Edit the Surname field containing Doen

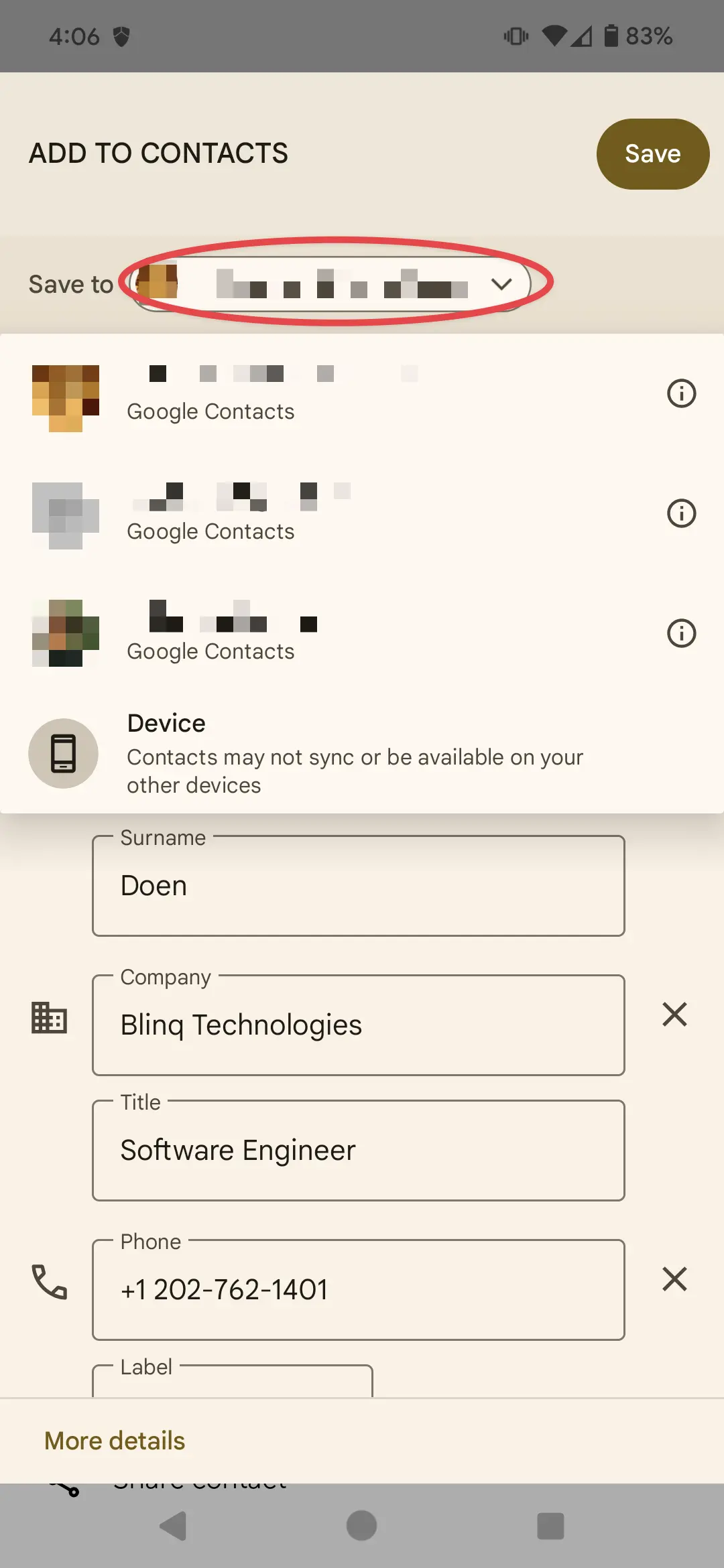pos(358,886)
